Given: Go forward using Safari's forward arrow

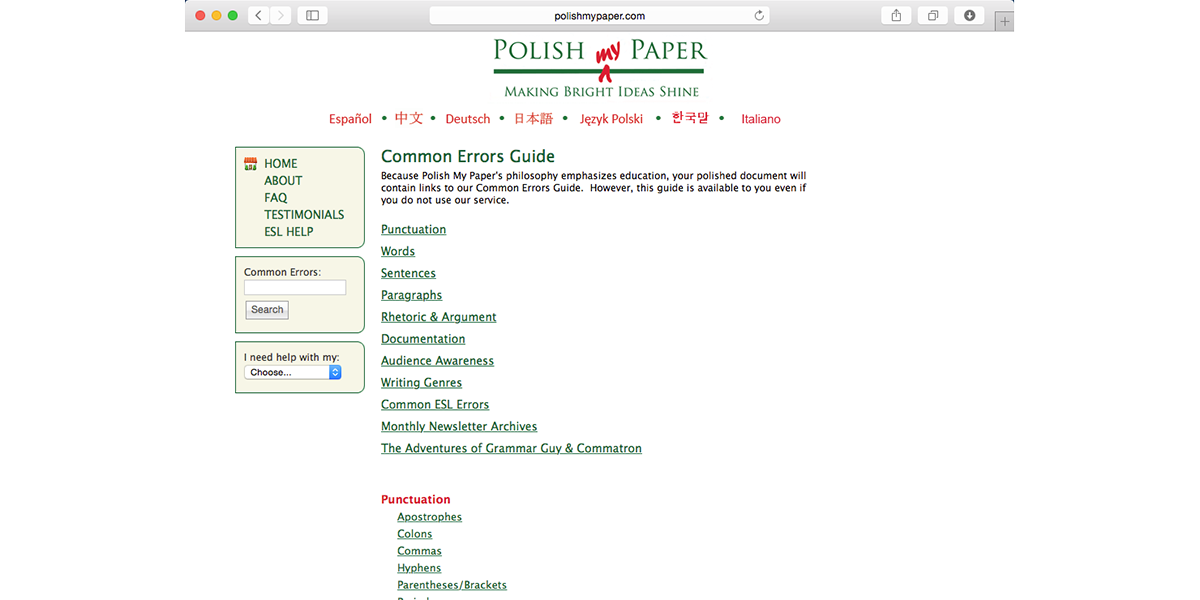Looking at the screenshot, I should [x=281, y=15].
